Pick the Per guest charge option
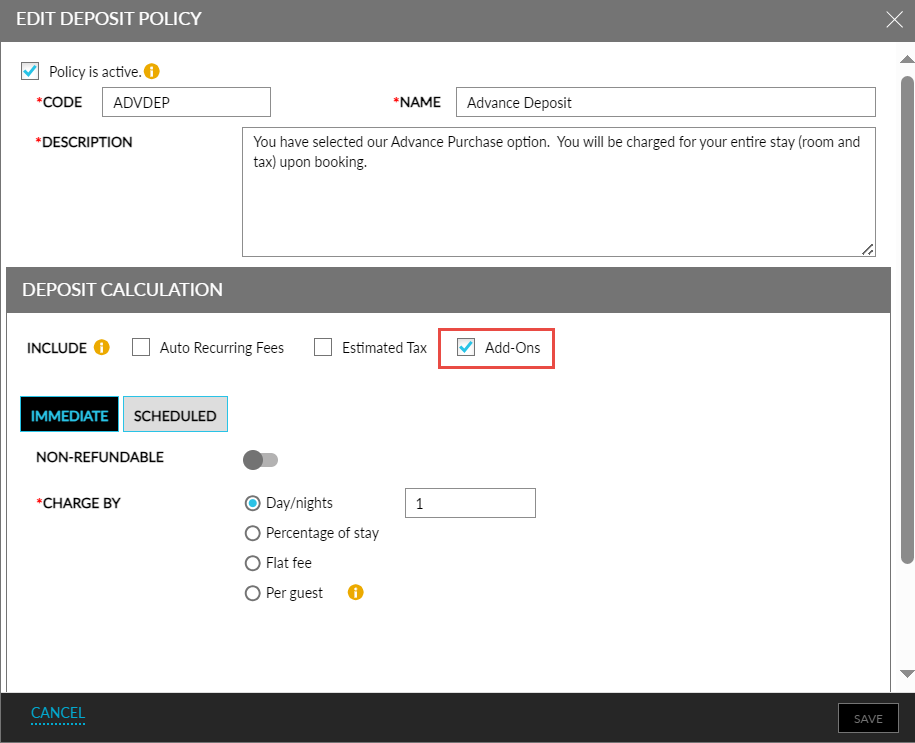The width and height of the screenshot is (915, 743). pyautogui.click(x=253, y=593)
